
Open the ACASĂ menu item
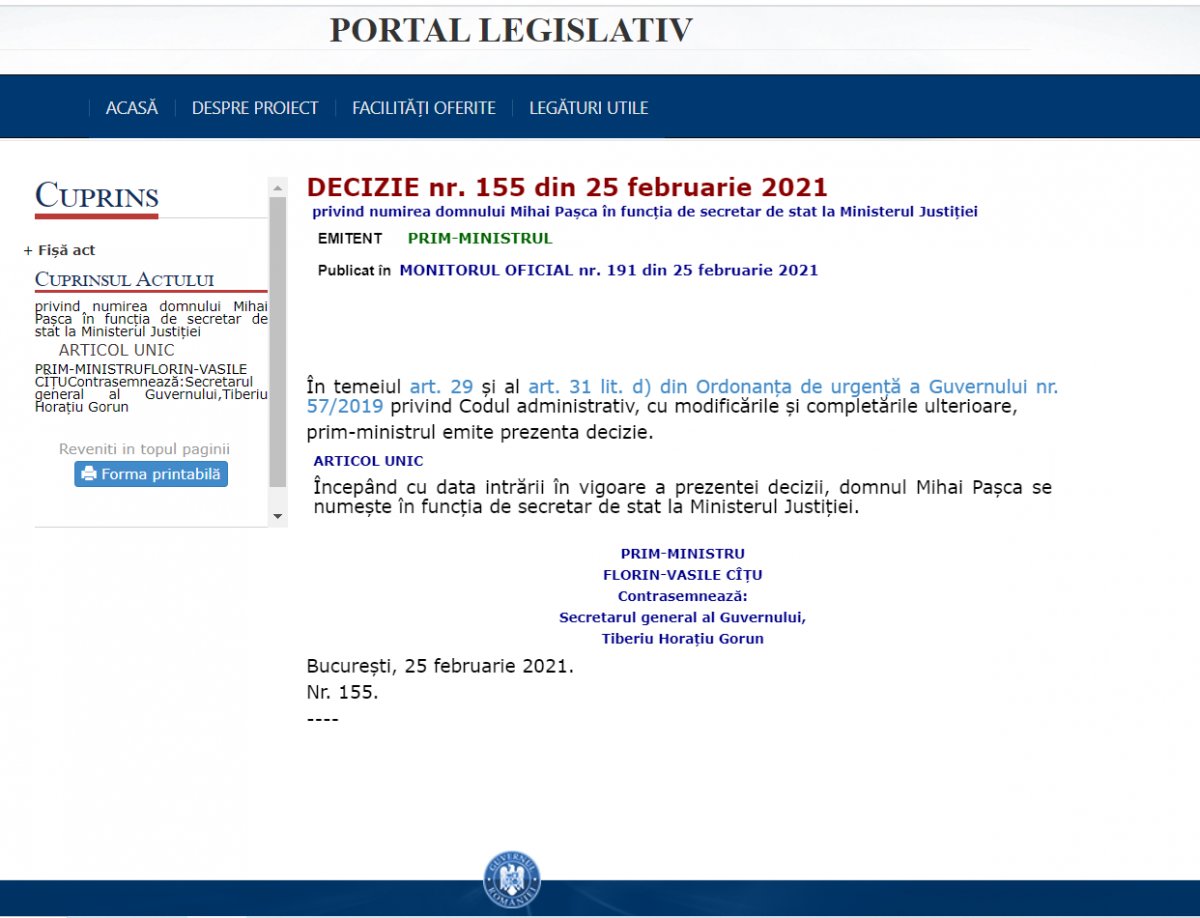[132, 108]
